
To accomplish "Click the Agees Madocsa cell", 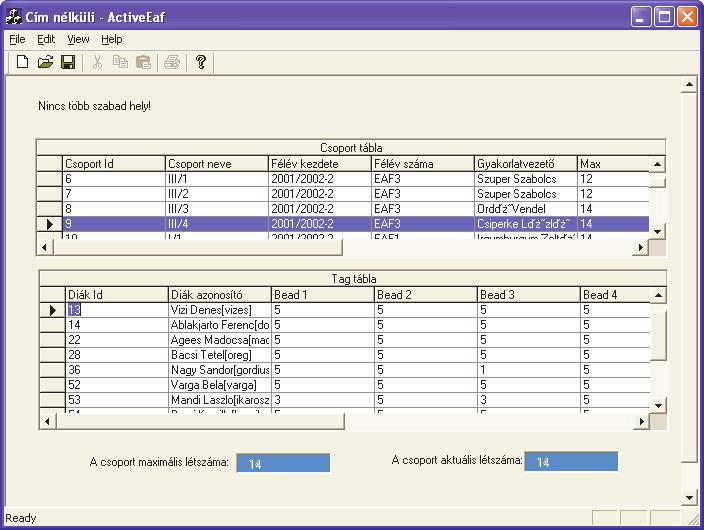I will point(220,340).
